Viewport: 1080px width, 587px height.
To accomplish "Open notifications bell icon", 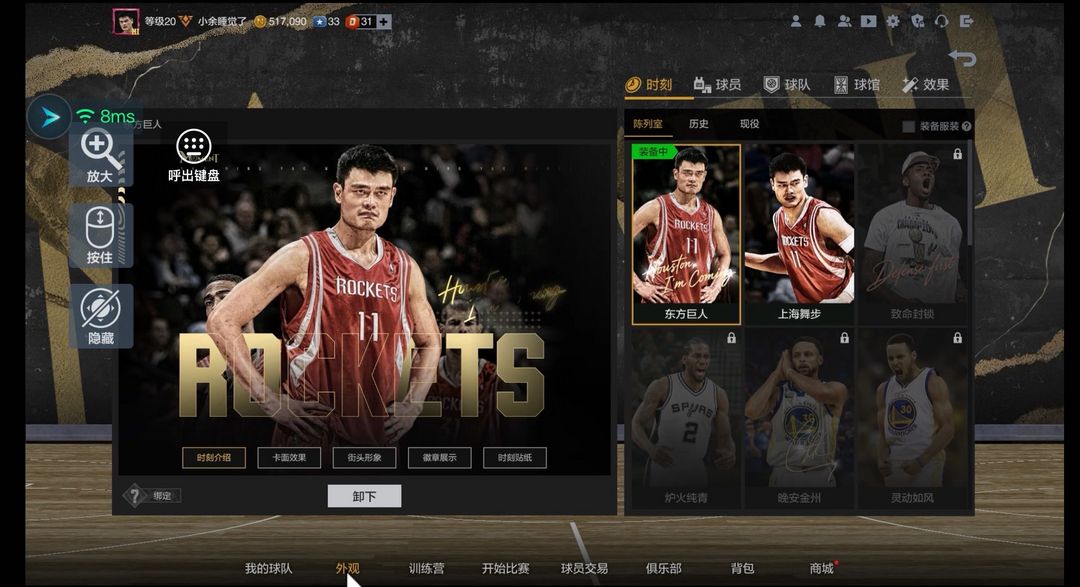I will pyautogui.click(x=820, y=21).
